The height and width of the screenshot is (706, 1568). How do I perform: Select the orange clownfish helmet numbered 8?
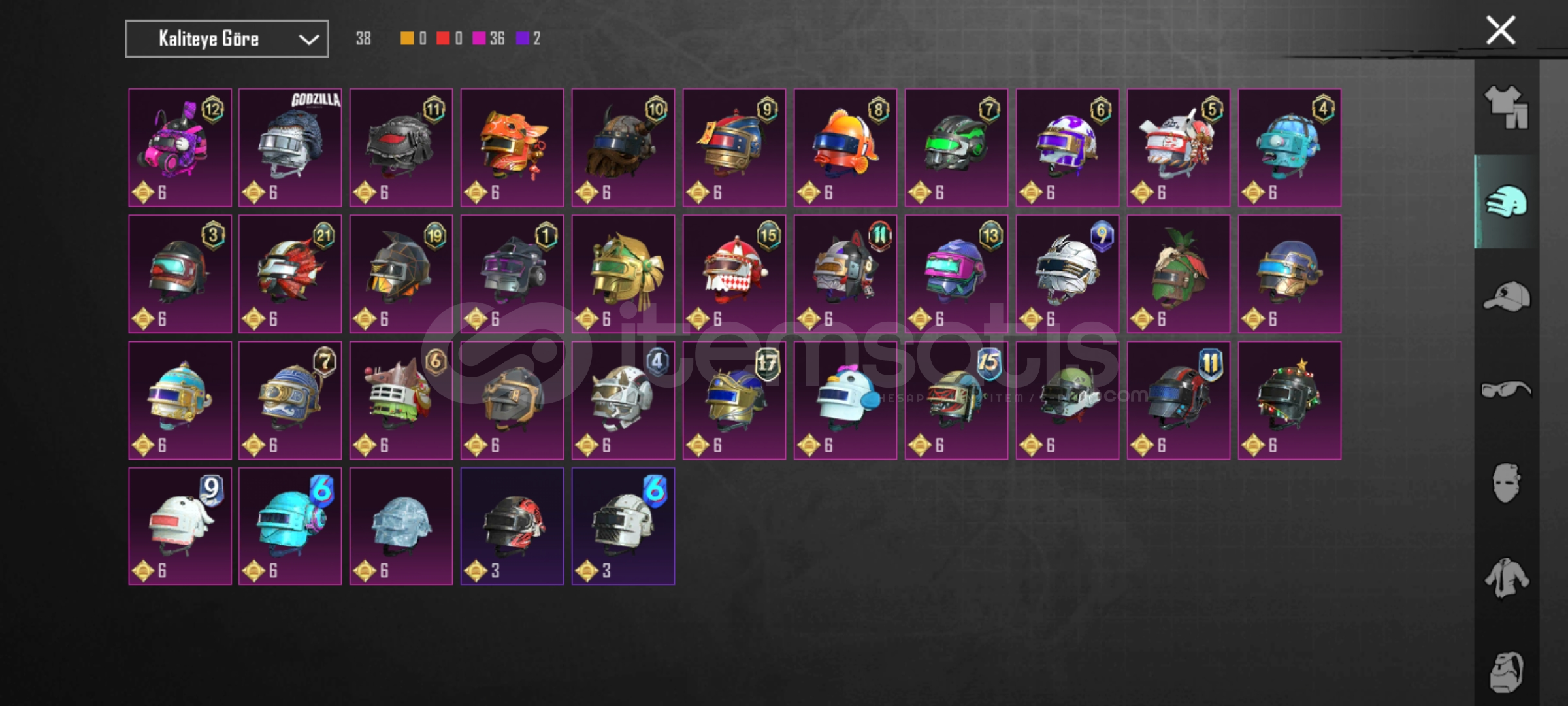point(845,148)
